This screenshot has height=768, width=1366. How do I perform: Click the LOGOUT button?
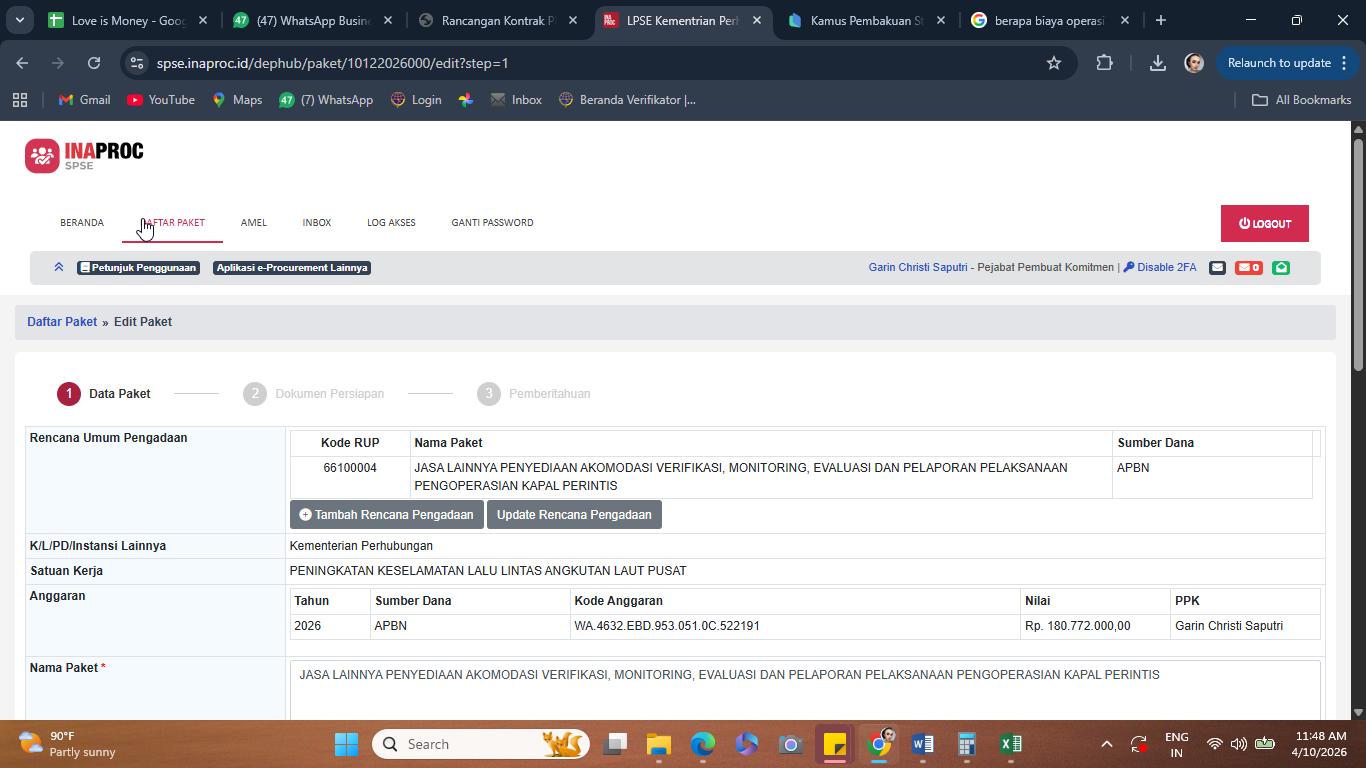[x=1264, y=224]
